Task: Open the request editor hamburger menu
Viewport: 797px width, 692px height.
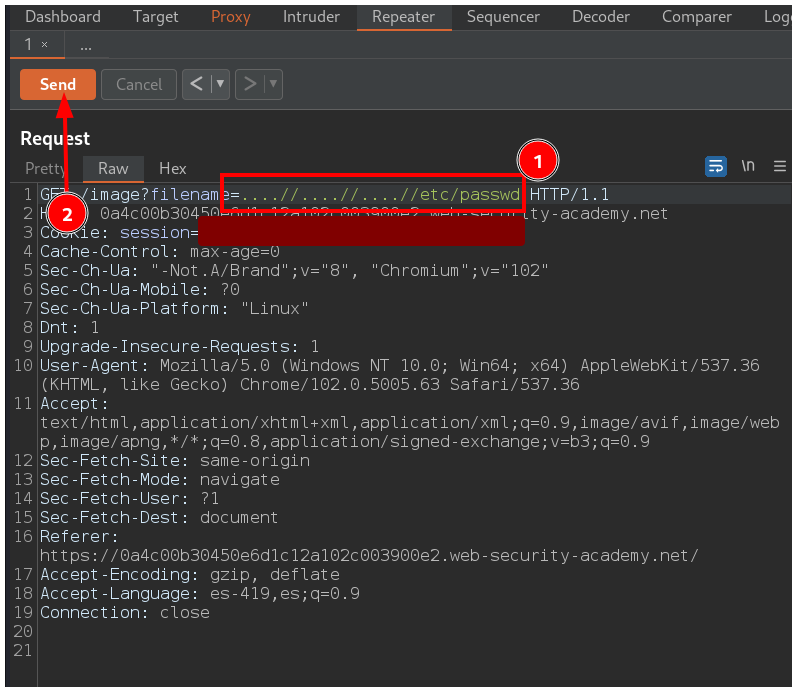Action: [x=780, y=167]
